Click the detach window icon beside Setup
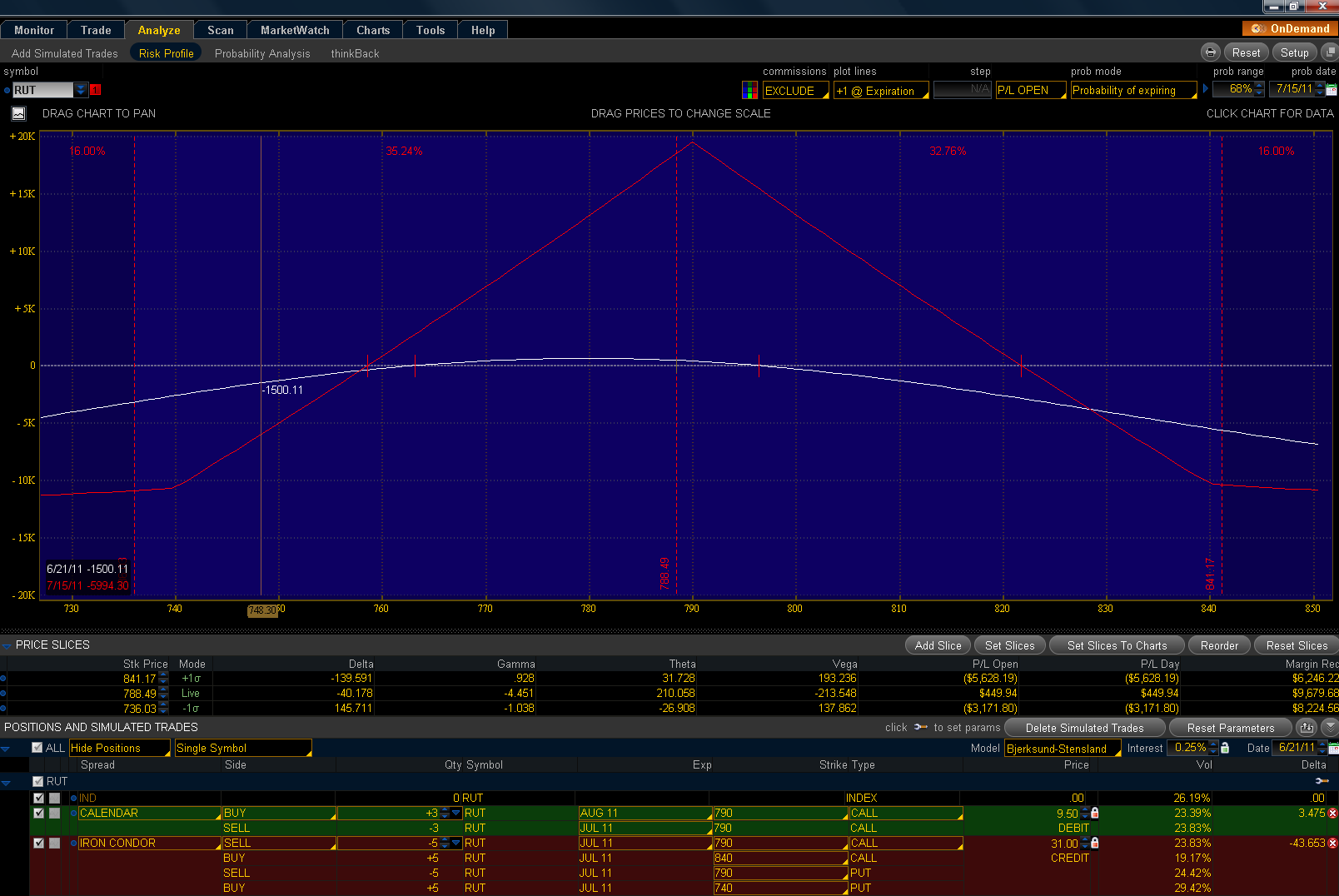Image resolution: width=1339 pixels, height=896 pixels. tap(1329, 52)
